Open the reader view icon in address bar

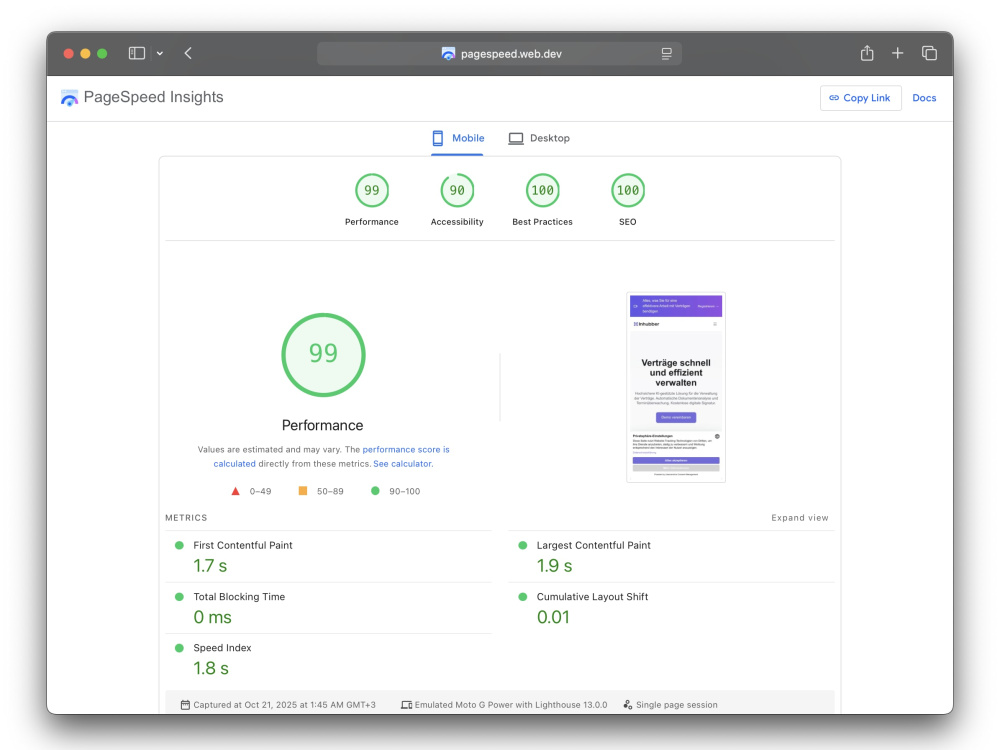point(666,54)
